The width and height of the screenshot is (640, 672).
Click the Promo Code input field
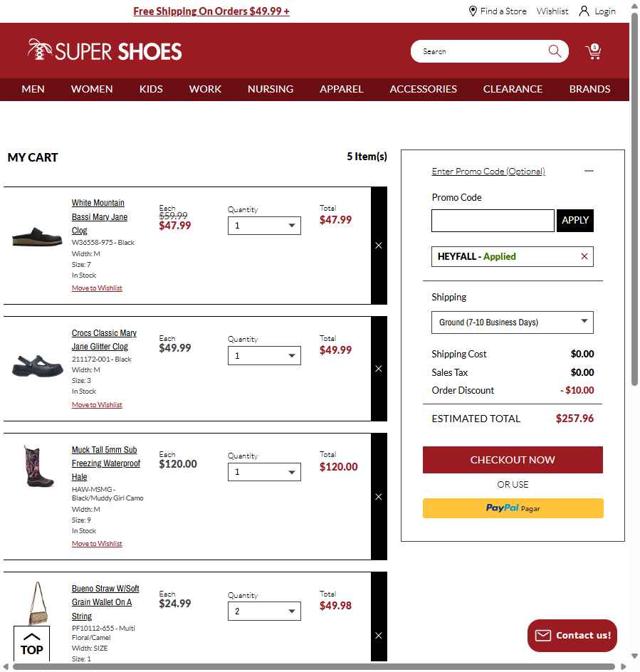[492, 220]
